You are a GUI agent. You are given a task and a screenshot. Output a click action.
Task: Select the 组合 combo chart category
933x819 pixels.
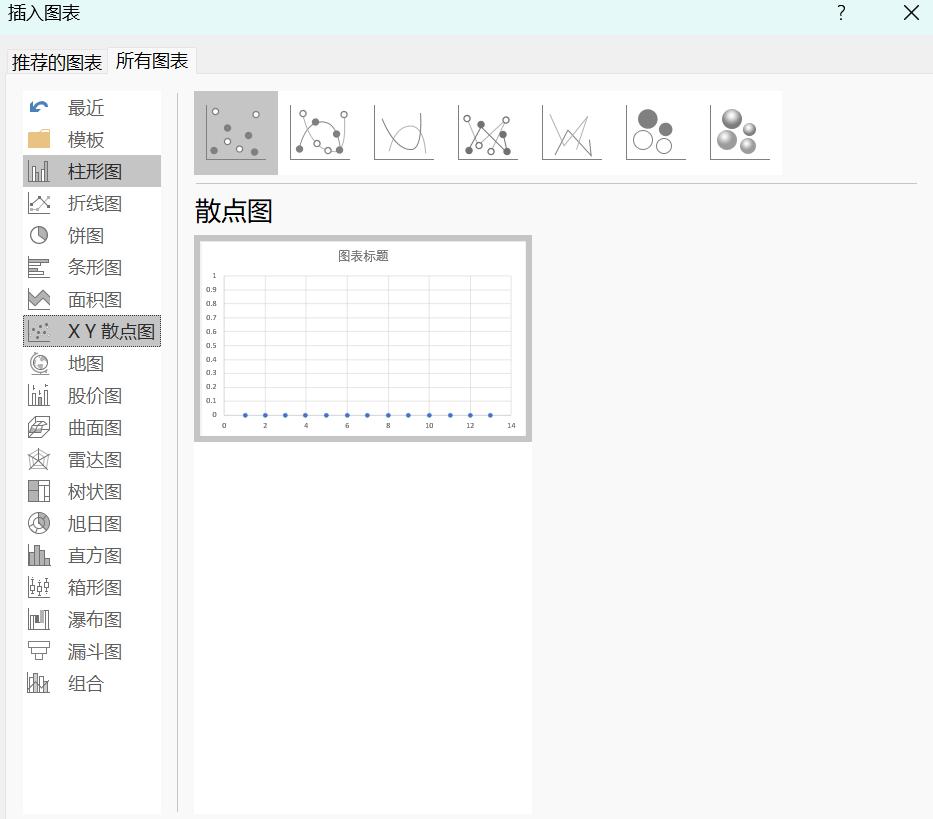pos(92,683)
